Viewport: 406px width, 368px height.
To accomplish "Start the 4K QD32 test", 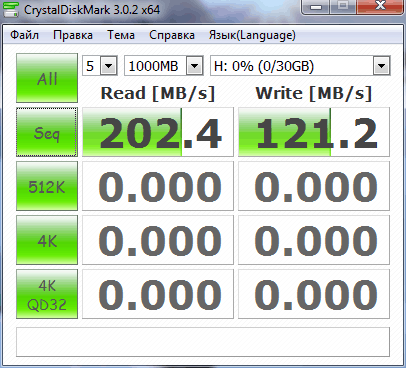I will coord(47,294).
